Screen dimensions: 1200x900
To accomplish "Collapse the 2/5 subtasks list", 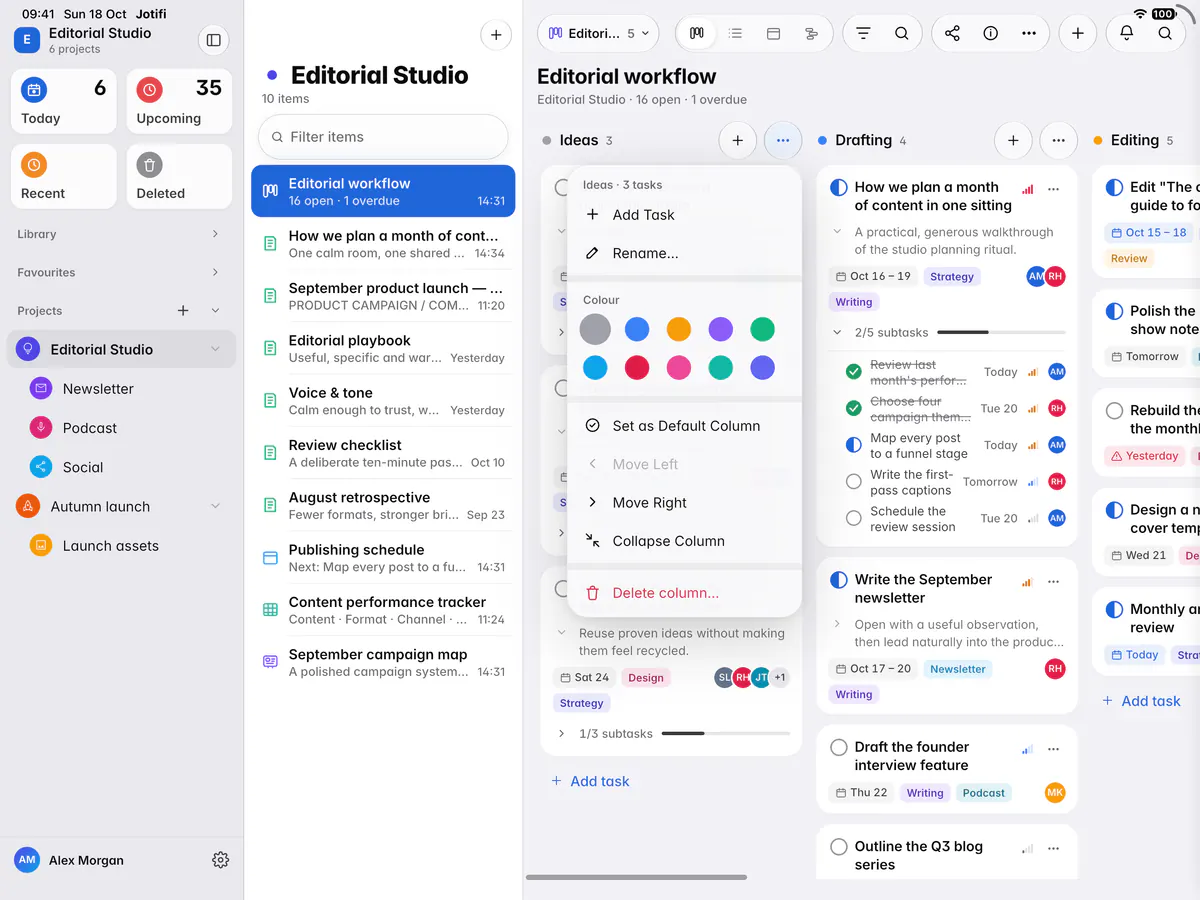I will click(837, 332).
